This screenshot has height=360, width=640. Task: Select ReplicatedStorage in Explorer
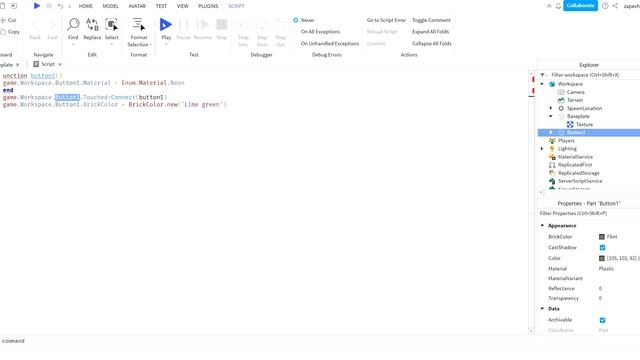578,173
